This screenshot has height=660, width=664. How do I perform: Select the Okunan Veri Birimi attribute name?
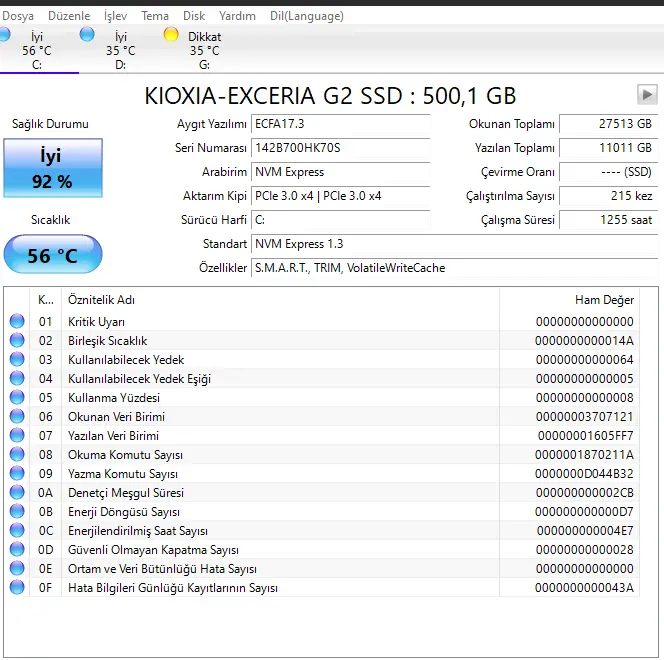pyautogui.click(x=116, y=417)
